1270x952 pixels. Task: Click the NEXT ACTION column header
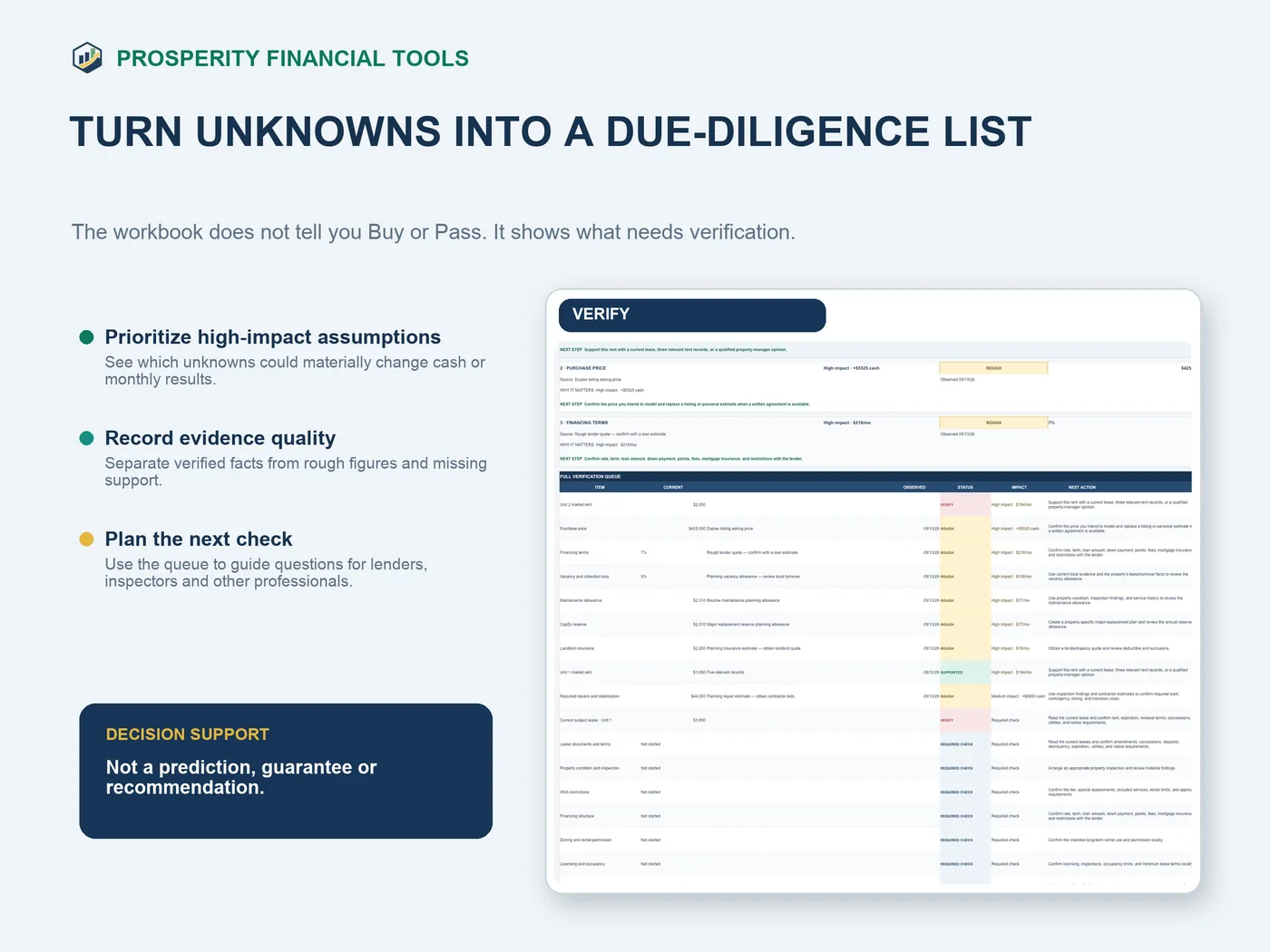pyautogui.click(x=1082, y=487)
